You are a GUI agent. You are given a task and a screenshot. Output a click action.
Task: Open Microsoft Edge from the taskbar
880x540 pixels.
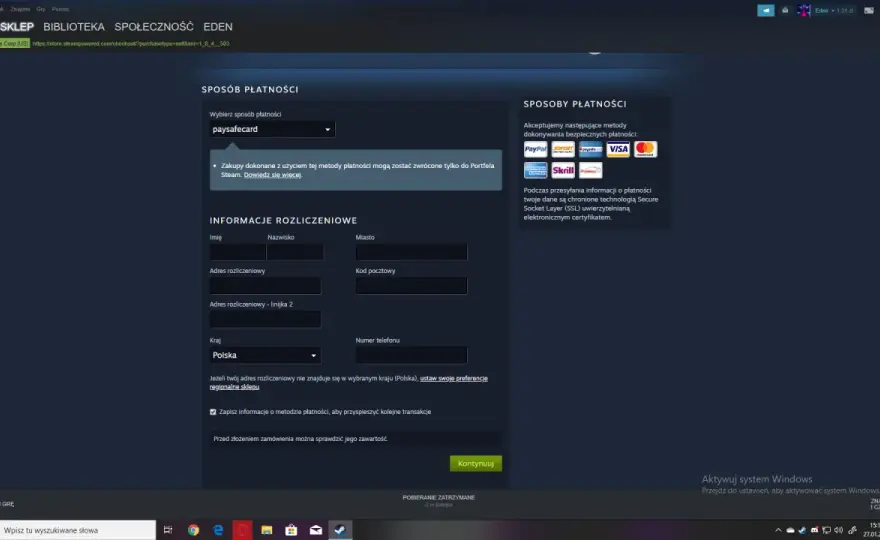coord(218,530)
